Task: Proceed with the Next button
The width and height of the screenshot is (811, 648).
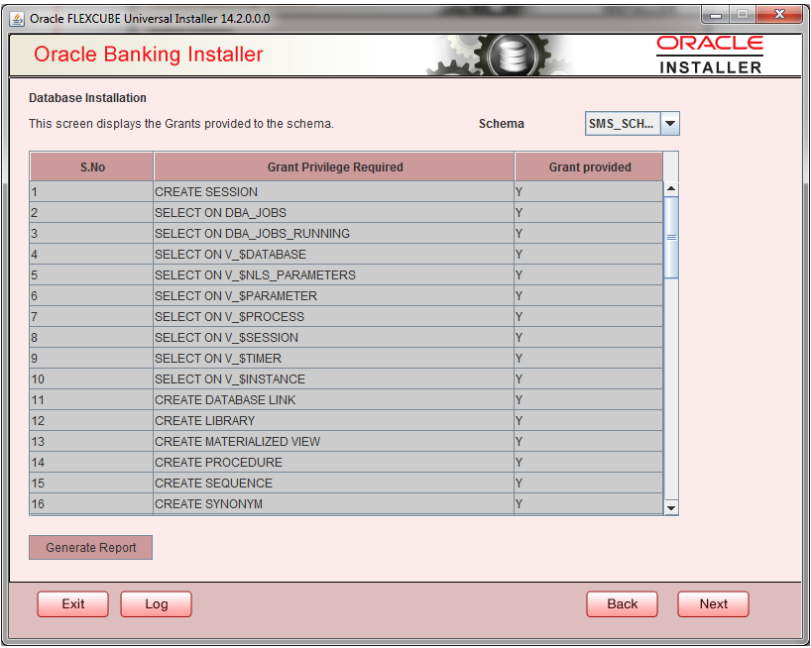Action: (713, 604)
